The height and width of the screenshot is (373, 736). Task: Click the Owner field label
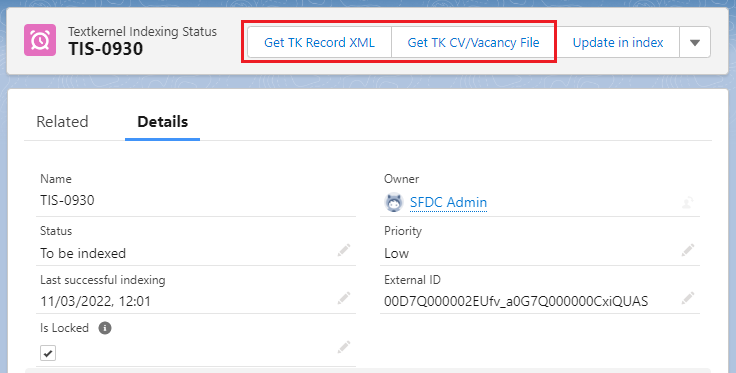(x=401, y=179)
